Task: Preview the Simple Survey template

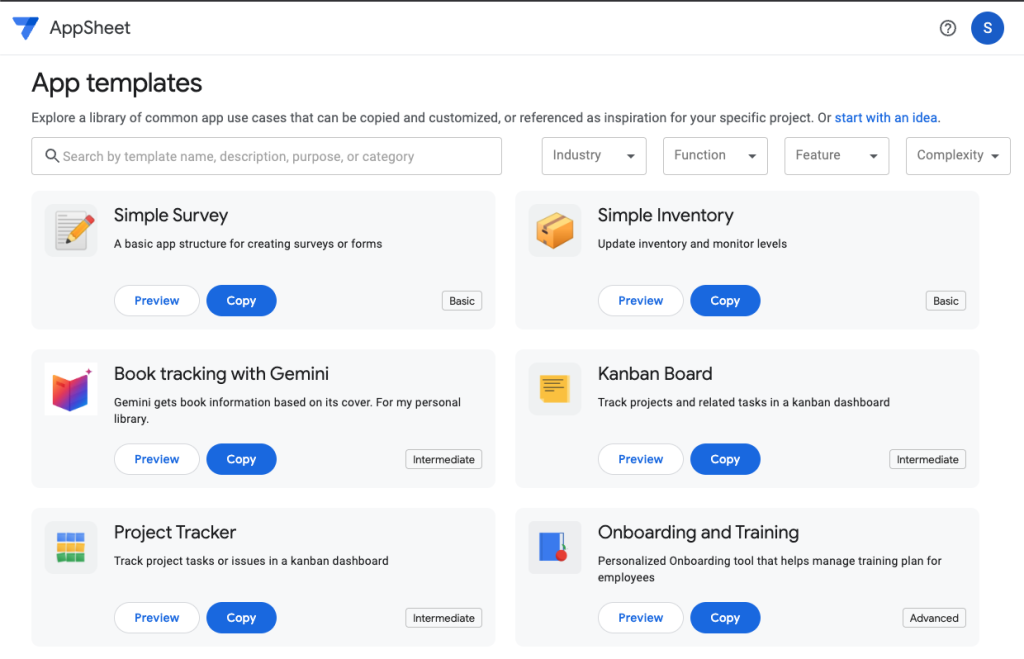Action: [156, 300]
